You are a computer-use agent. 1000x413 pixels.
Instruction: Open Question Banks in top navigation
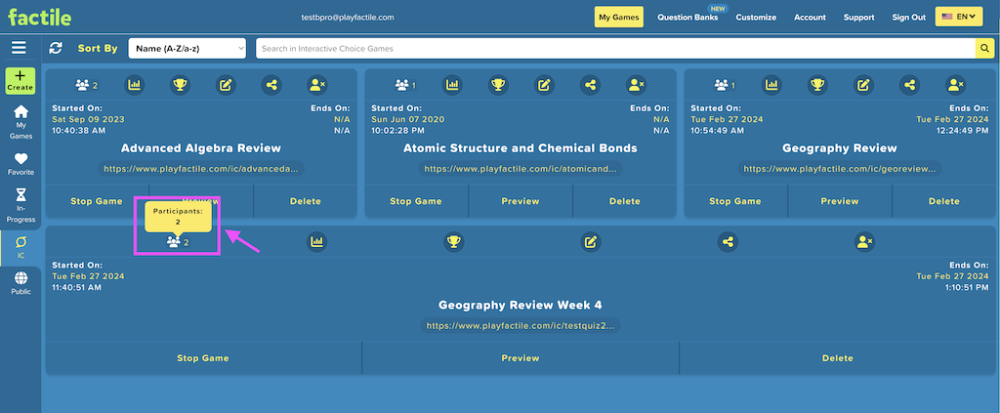tap(688, 17)
